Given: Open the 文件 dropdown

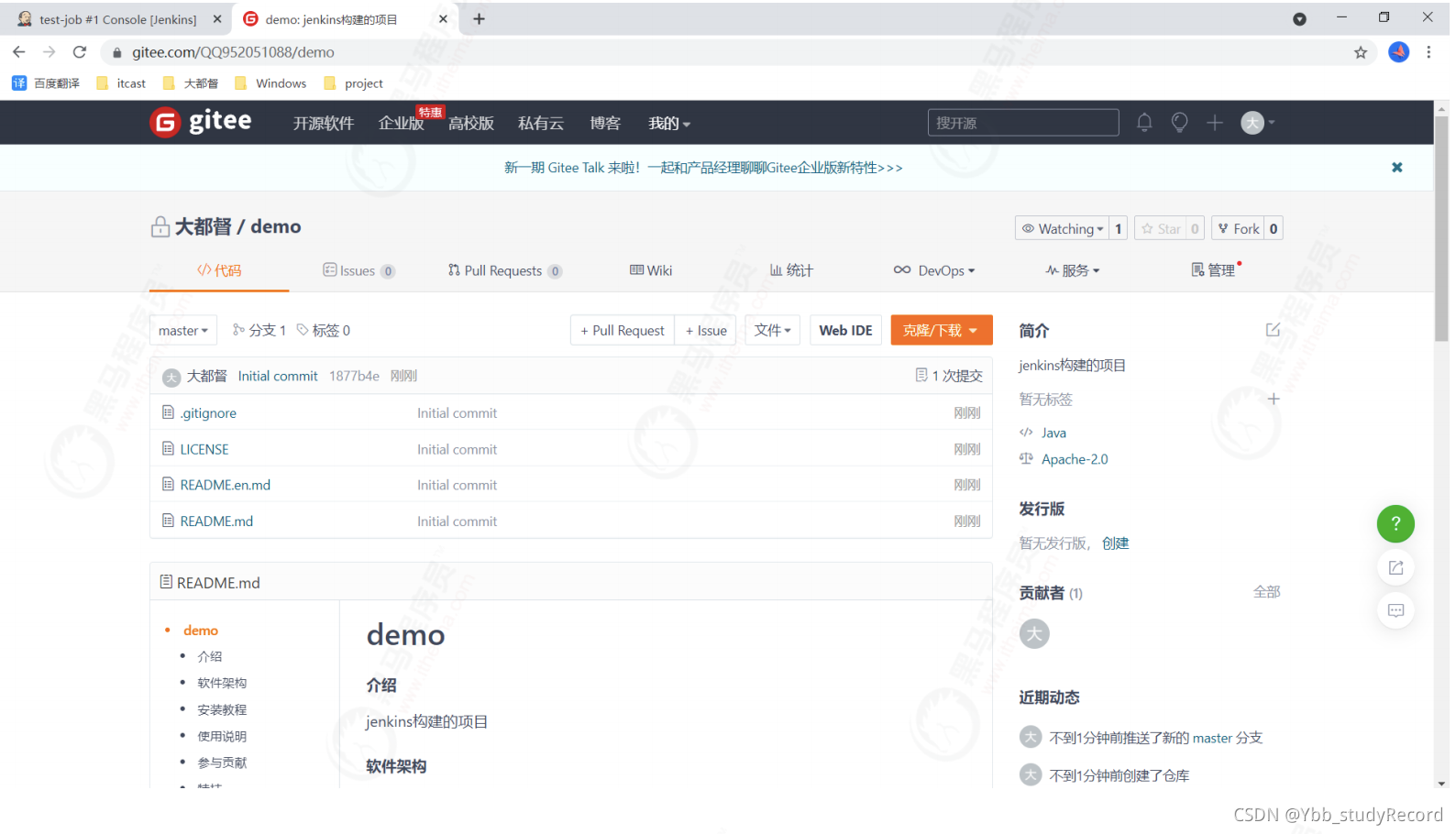Looking at the screenshot, I should click(x=773, y=331).
